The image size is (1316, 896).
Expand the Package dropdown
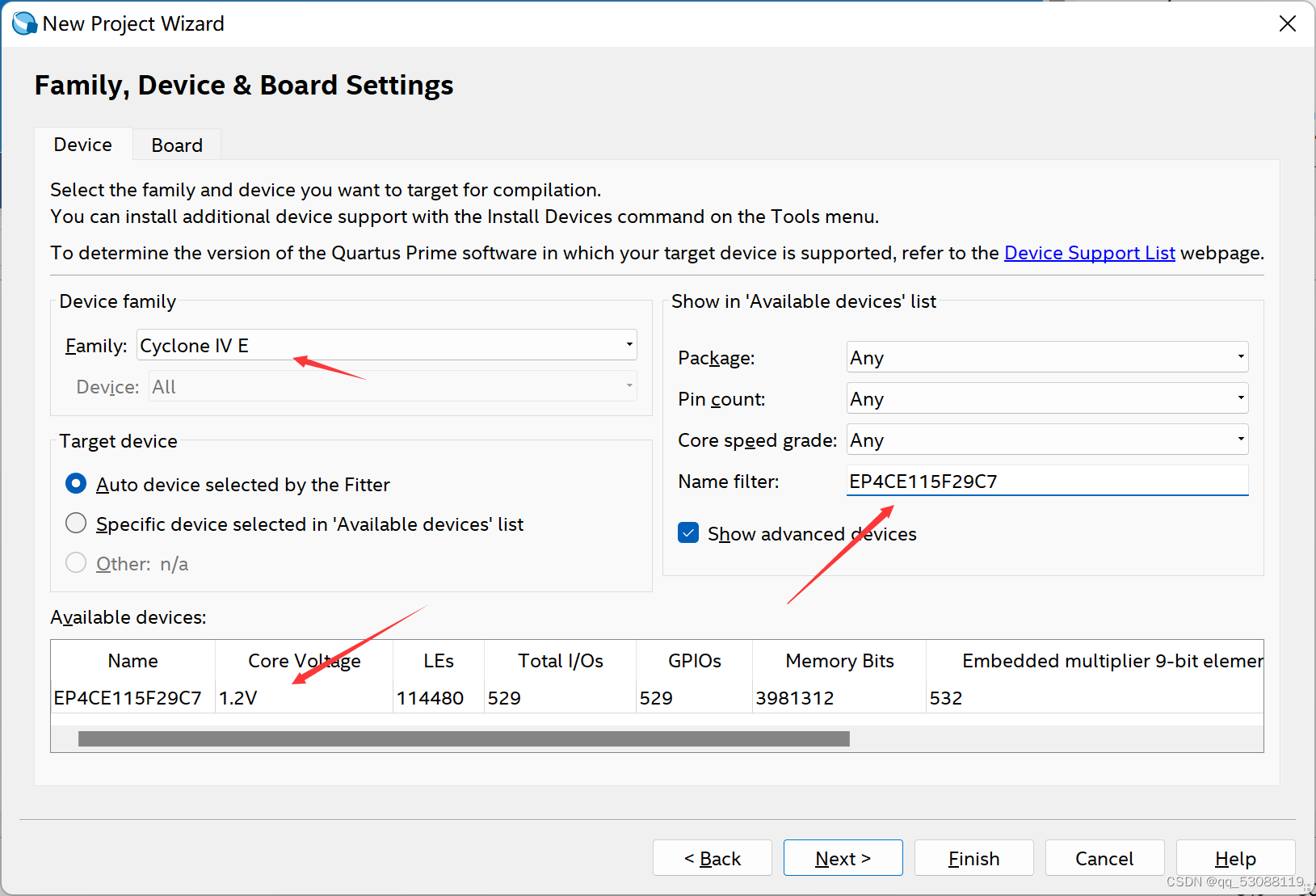pyautogui.click(x=1047, y=357)
